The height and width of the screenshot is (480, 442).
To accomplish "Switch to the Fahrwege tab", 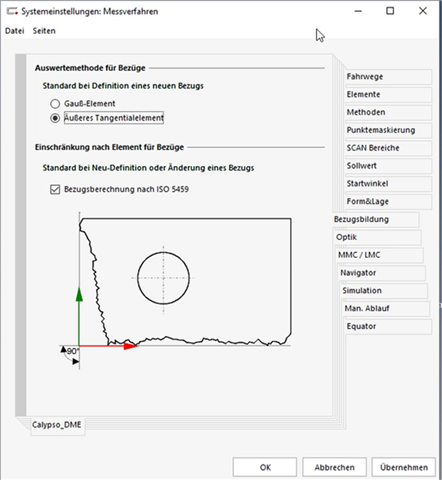I will pyautogui.click(x=388, y=77).
